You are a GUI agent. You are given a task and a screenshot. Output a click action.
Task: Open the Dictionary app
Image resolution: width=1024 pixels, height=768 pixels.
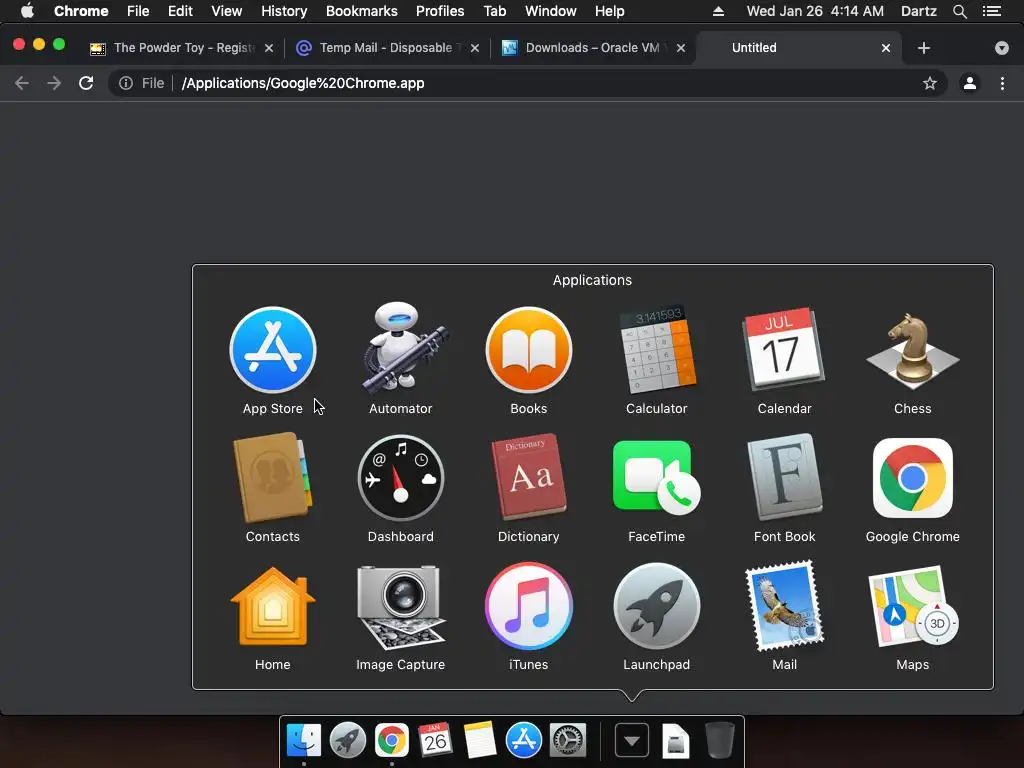(529, 477)
